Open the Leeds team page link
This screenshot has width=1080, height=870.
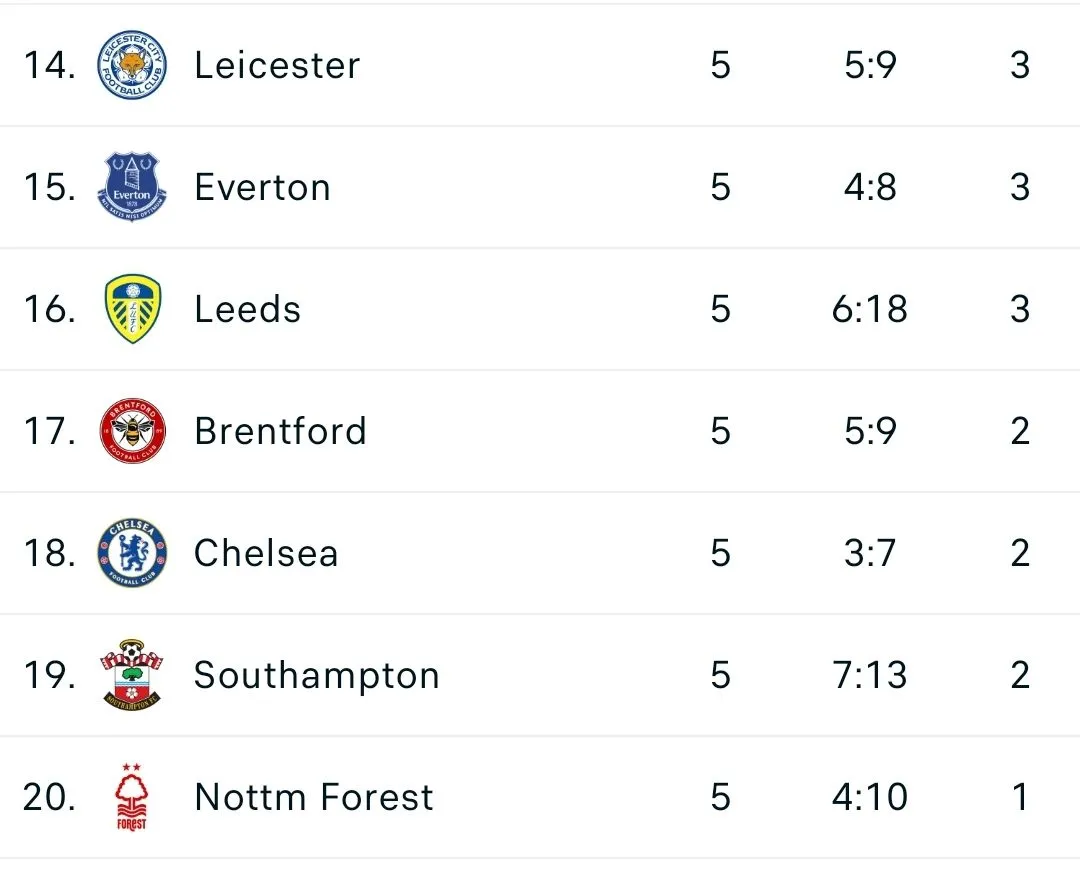pos(247,310)
